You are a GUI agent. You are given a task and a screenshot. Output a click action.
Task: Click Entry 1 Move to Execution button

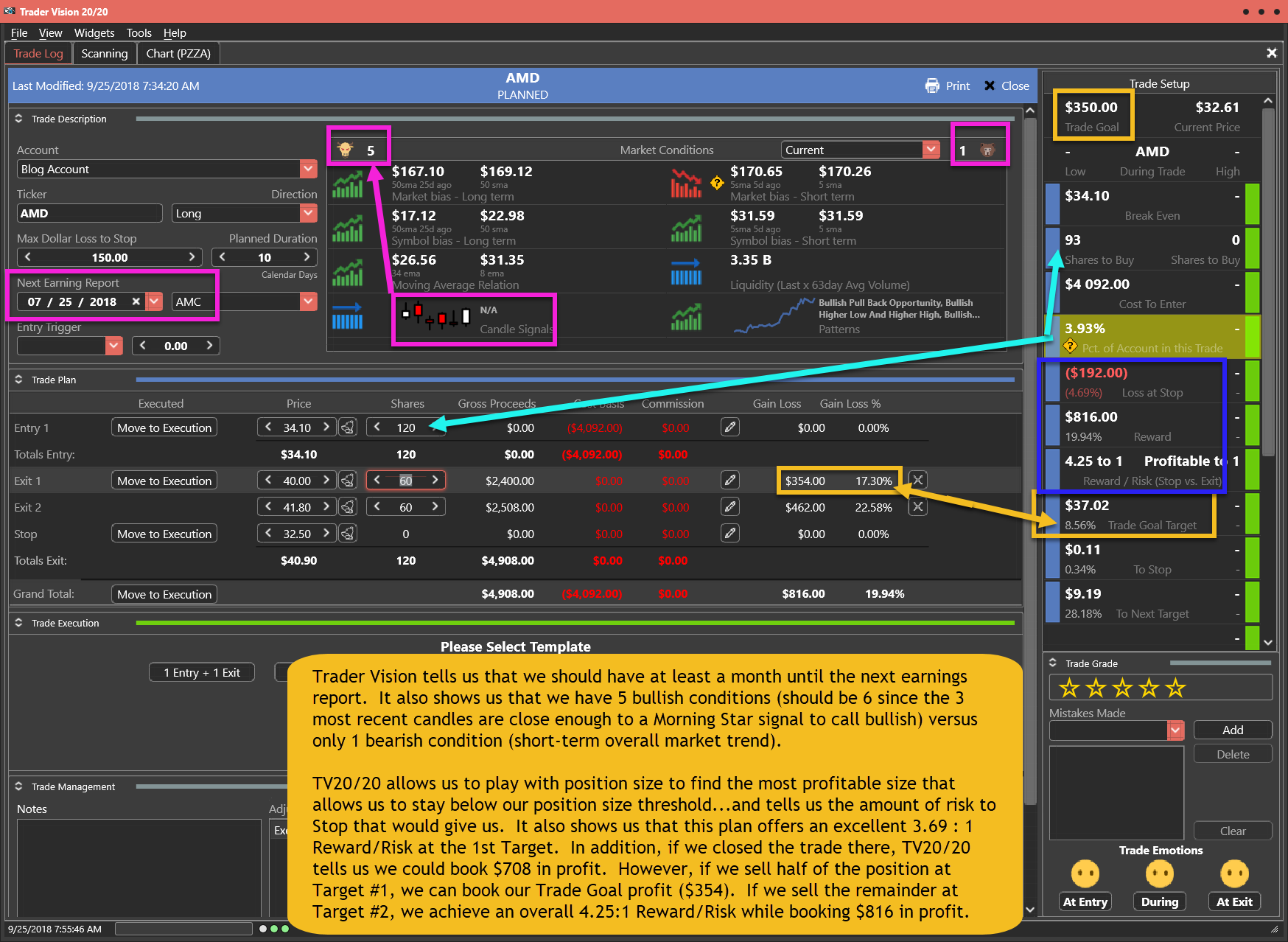pyautogui.click(x=164, y=428)
